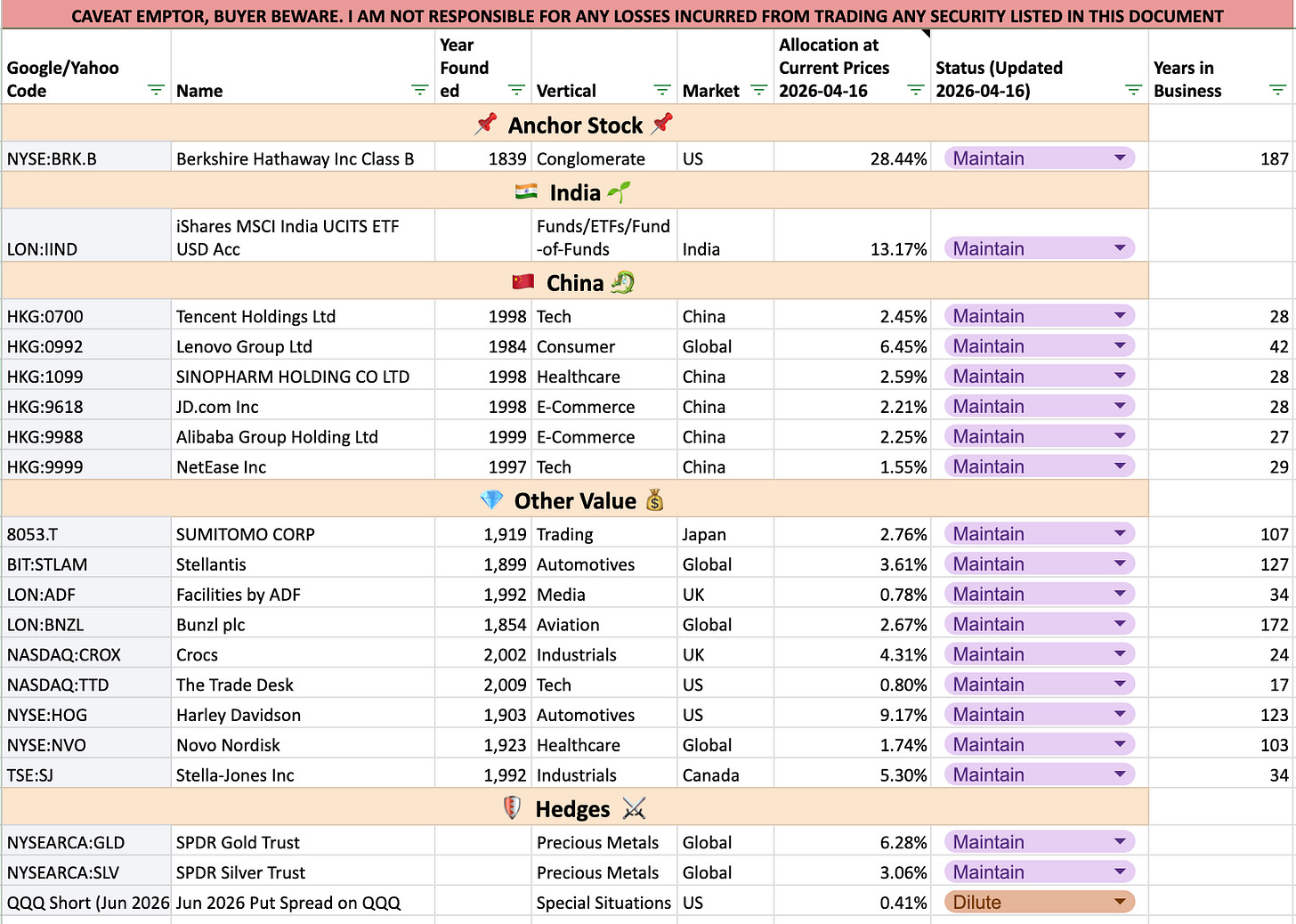
Task: Select the 0.41% allocation cell
Action: 852,903
